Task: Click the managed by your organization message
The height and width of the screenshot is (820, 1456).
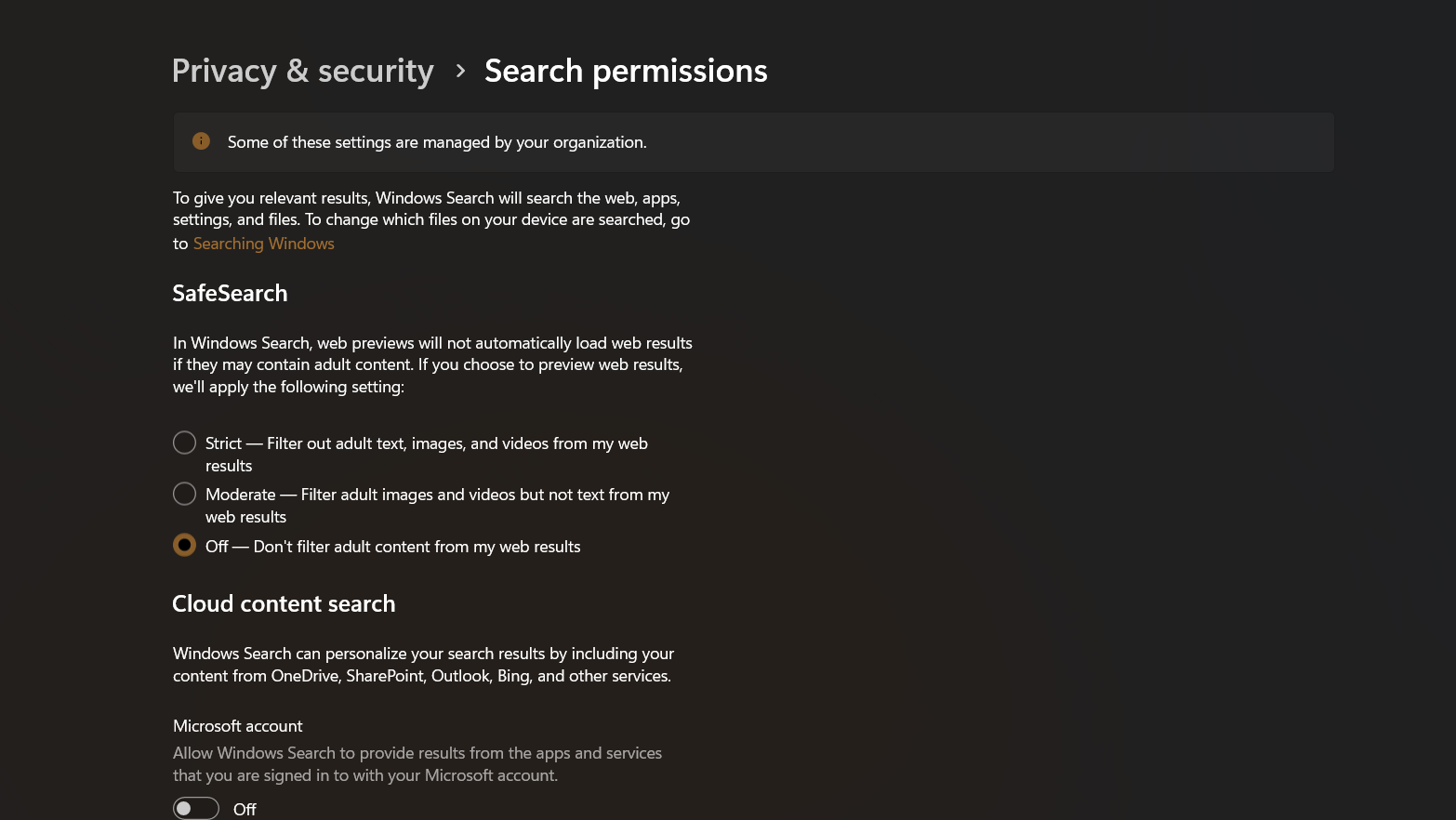Action: pos(437,142)
